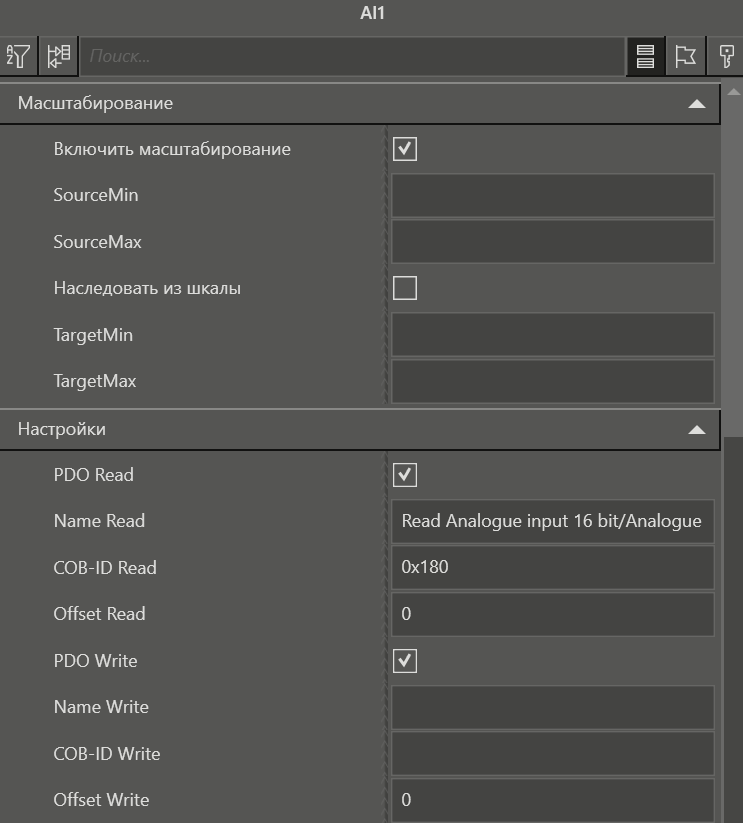Select the Offset Write label
Screen dimensions: 743x823
click(x=101, y=800)
